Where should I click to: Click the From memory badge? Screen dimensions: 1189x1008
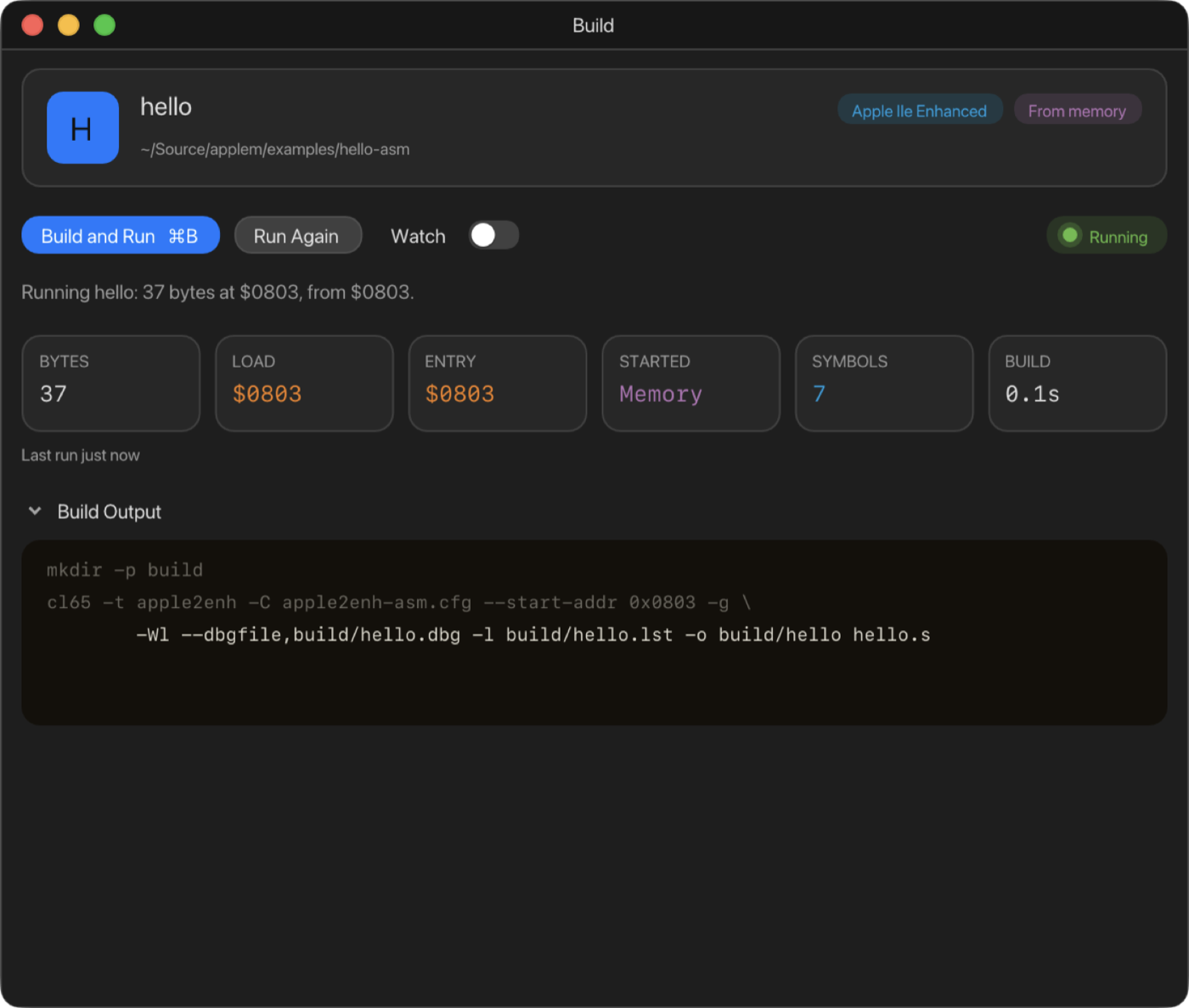pos(1077,110)
